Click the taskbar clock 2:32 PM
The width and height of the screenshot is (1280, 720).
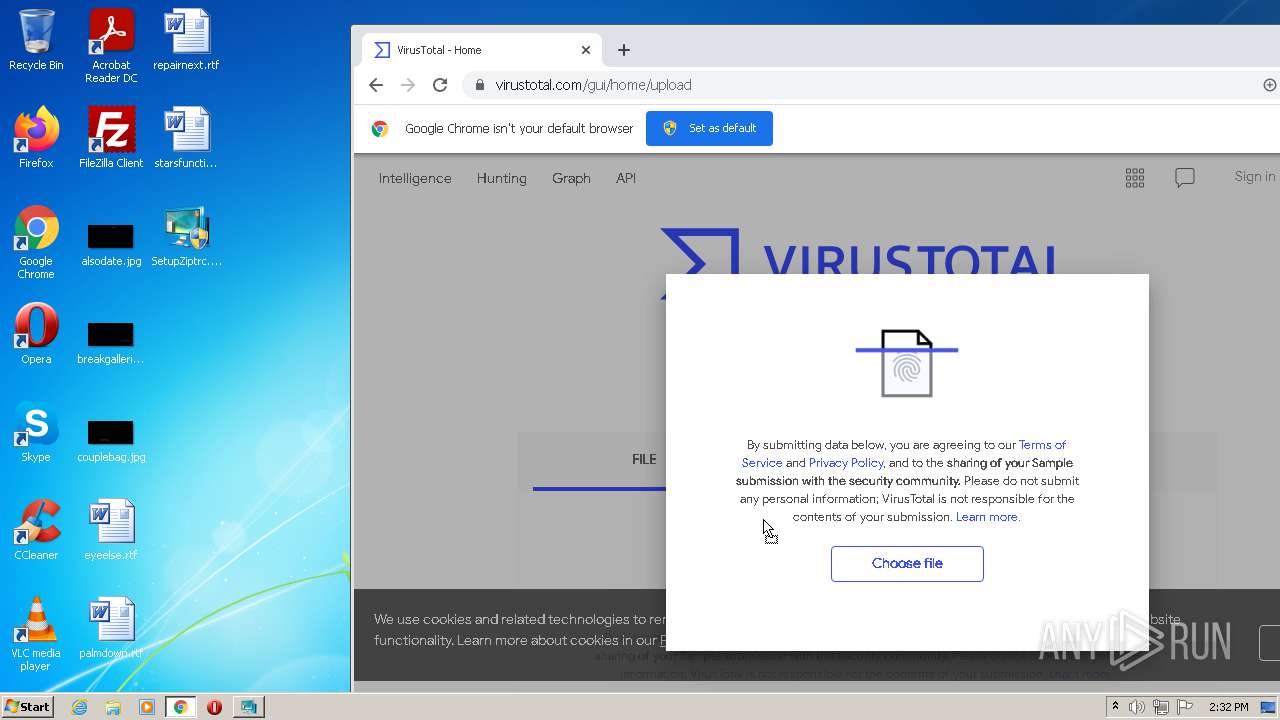(x=1229, y=707)
